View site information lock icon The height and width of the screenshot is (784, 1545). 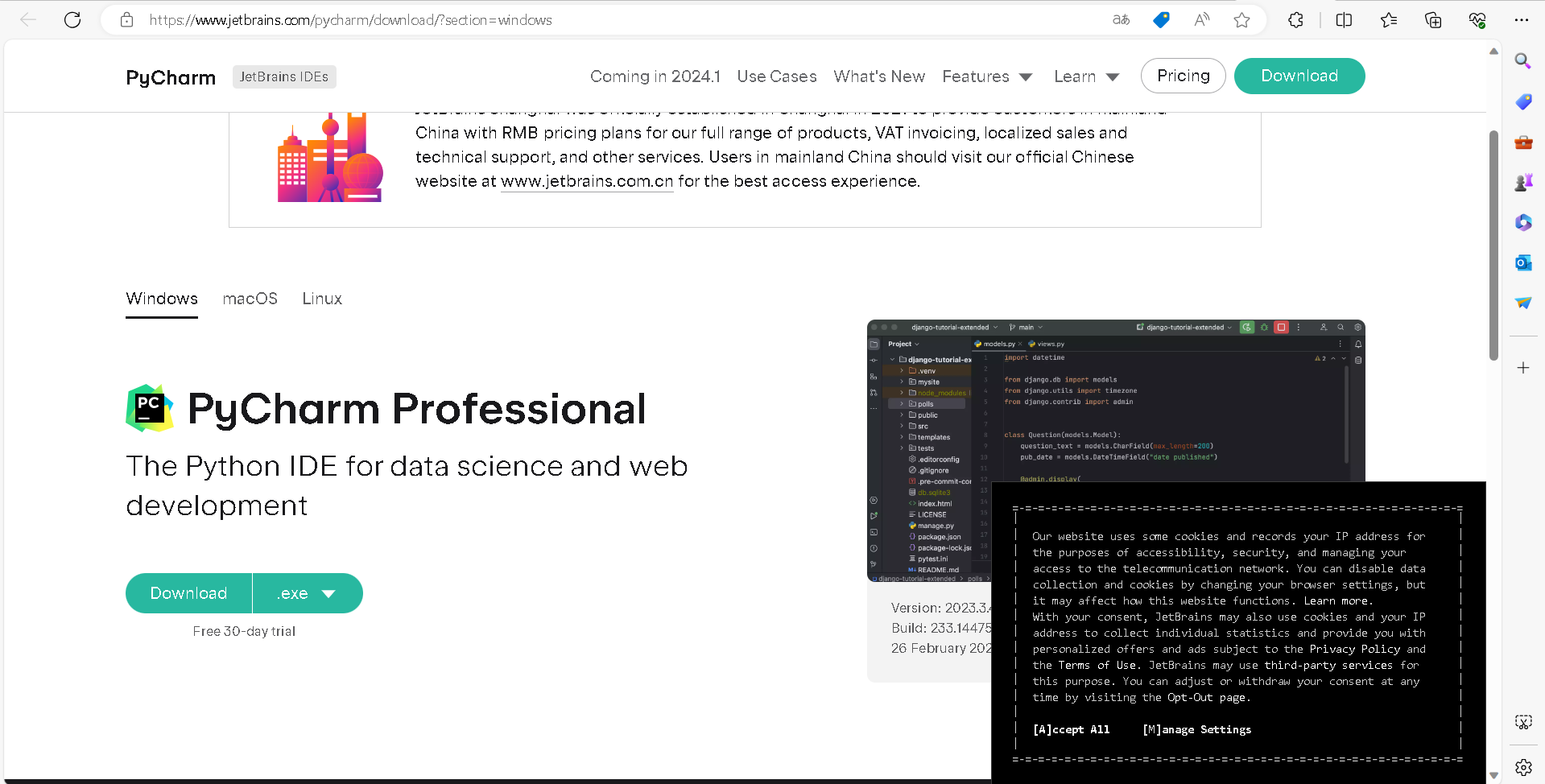[x=126, y=20]
